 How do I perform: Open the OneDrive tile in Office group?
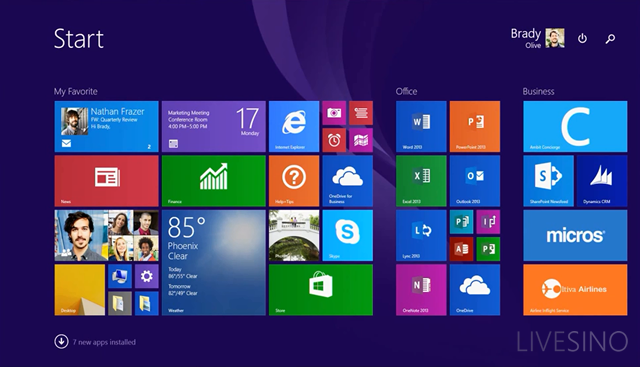[475, 290]
